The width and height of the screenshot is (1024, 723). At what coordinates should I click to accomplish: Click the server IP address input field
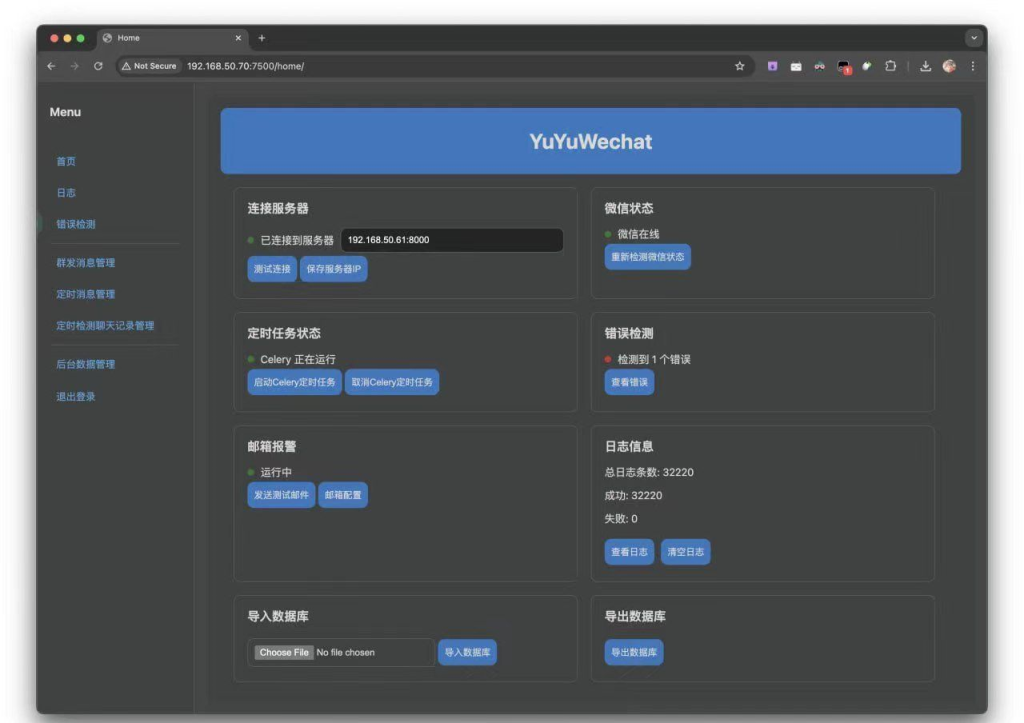[x=448, y=240]
